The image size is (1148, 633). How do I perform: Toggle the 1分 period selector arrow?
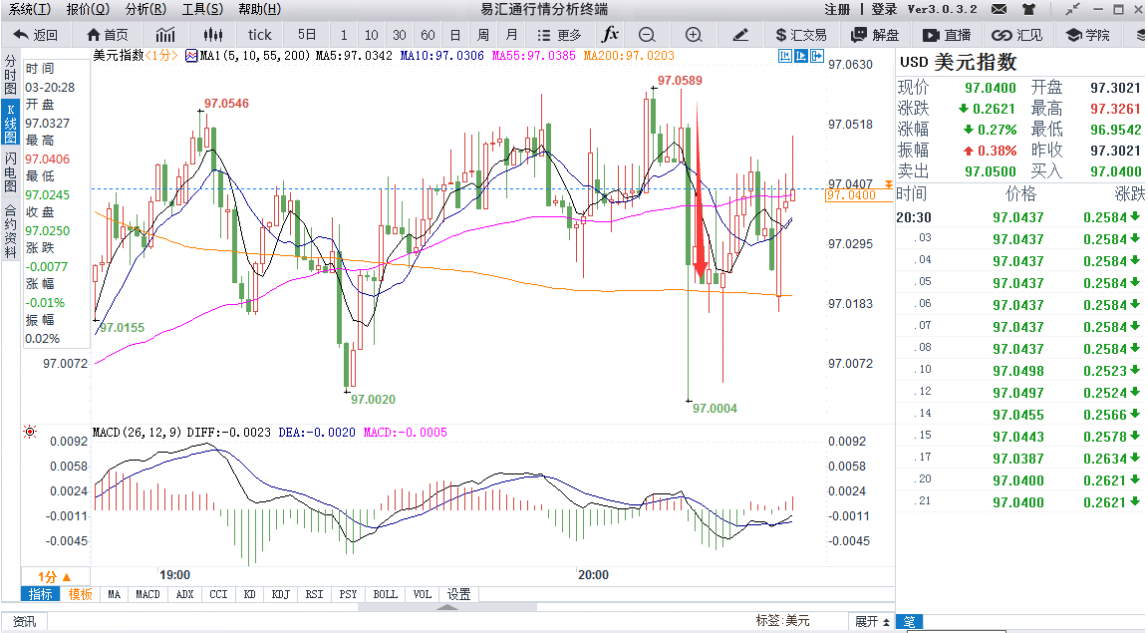55,576
